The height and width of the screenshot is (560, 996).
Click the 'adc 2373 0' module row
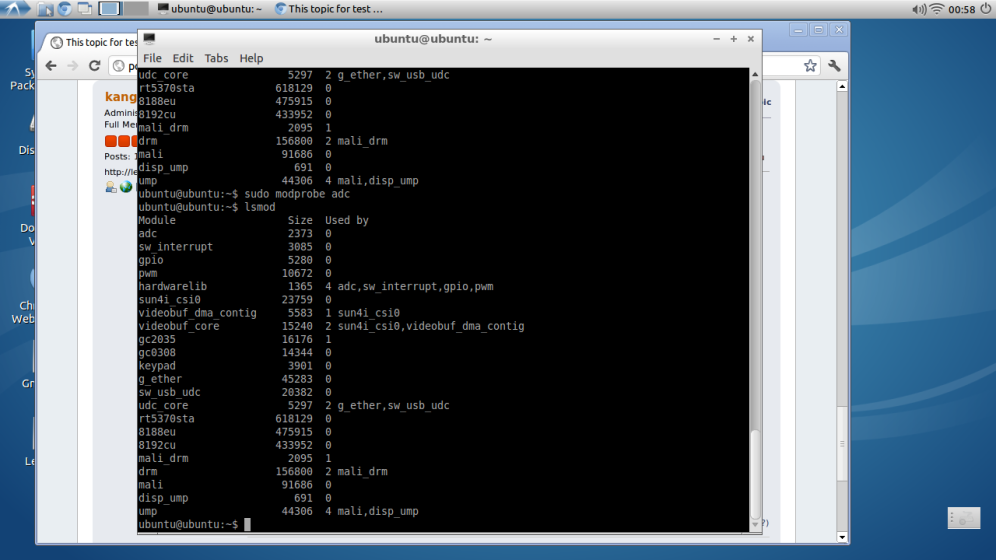pos(235,234)
